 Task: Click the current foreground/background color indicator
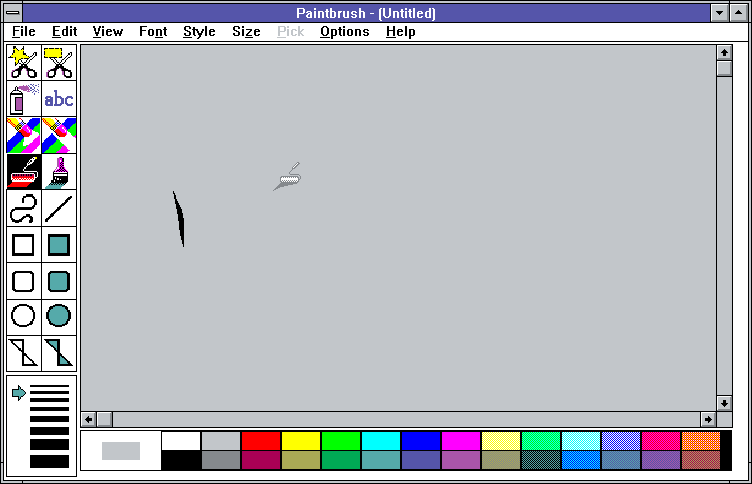tap(121, 451)
